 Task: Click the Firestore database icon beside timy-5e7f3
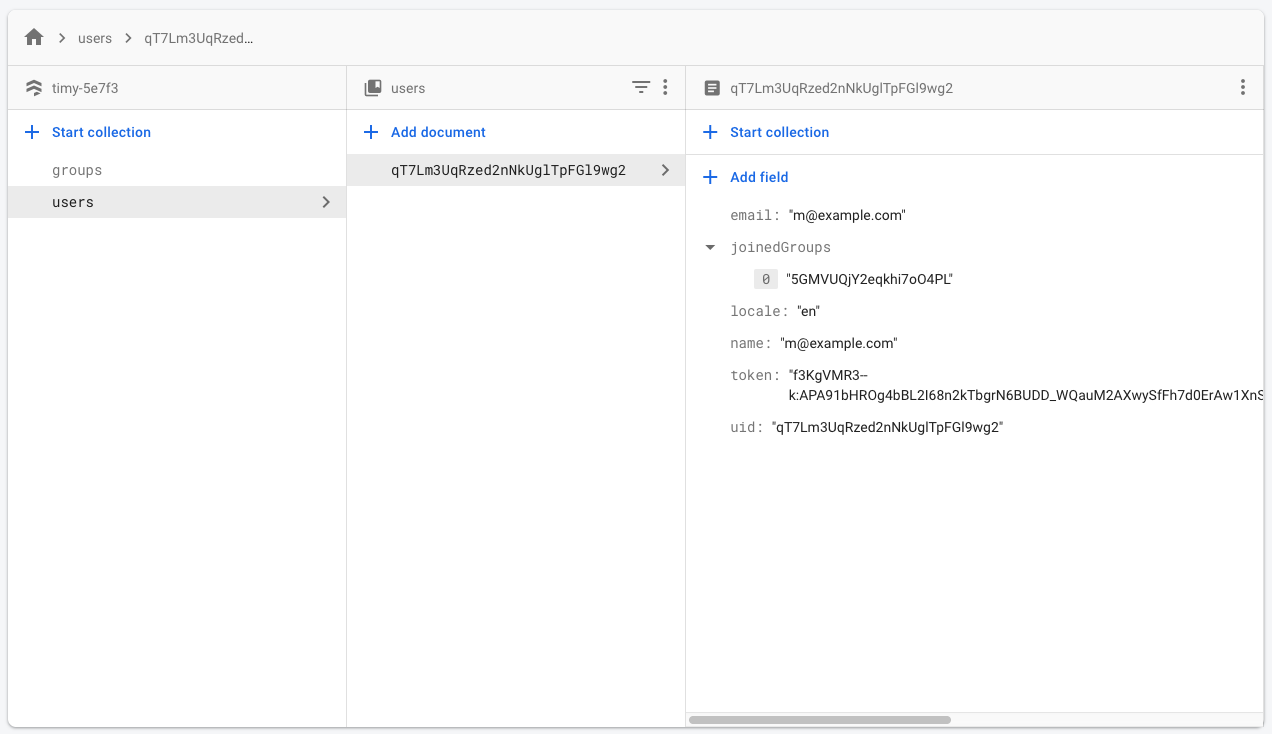click(34, 88)
